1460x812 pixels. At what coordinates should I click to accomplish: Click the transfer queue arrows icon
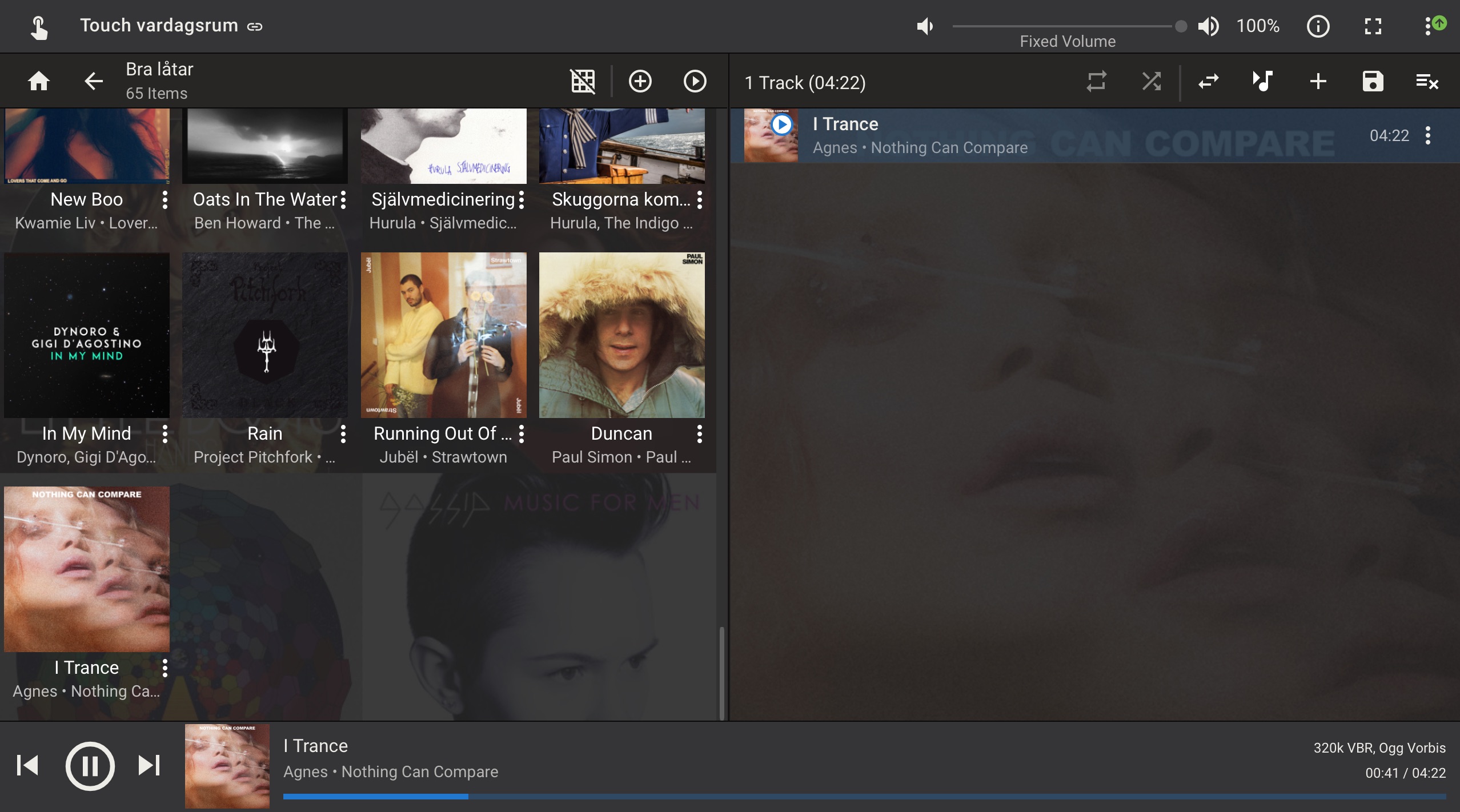pos(1208,81)
